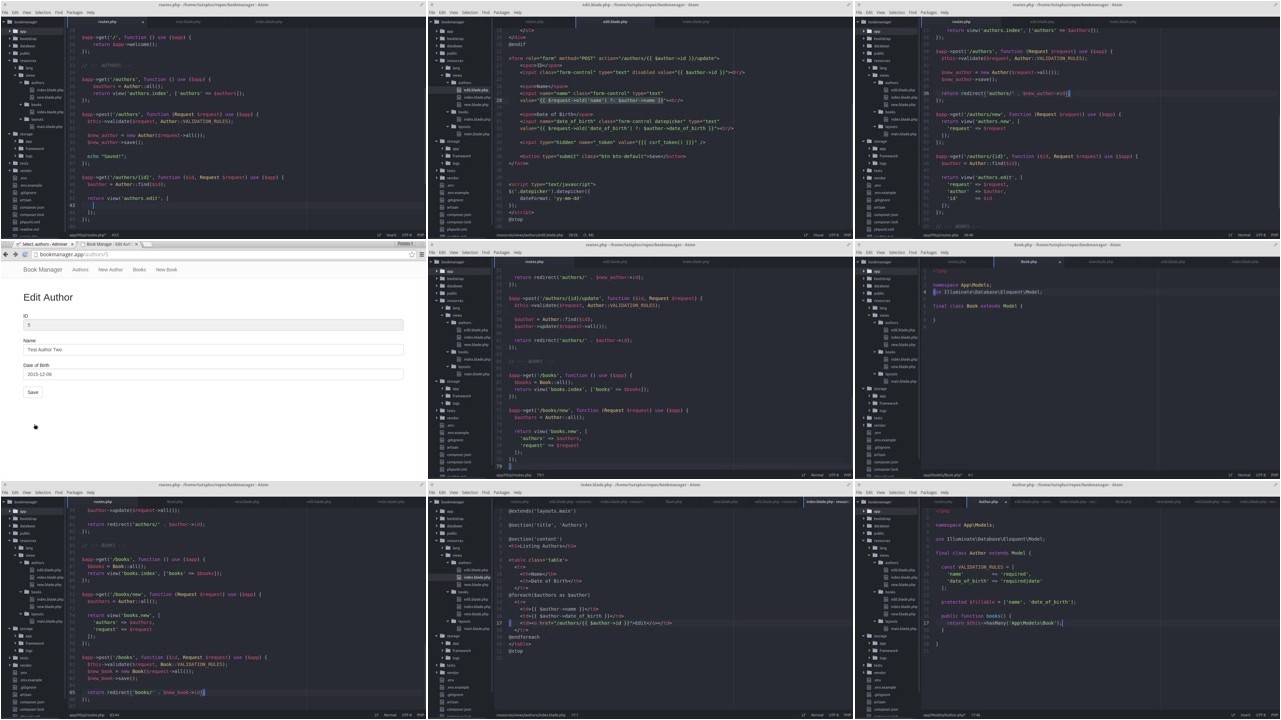1281x720 pixels.
Task: Open the Help menu in index.blade.php window
Action: pyautogui.click(x=518, y=492)
